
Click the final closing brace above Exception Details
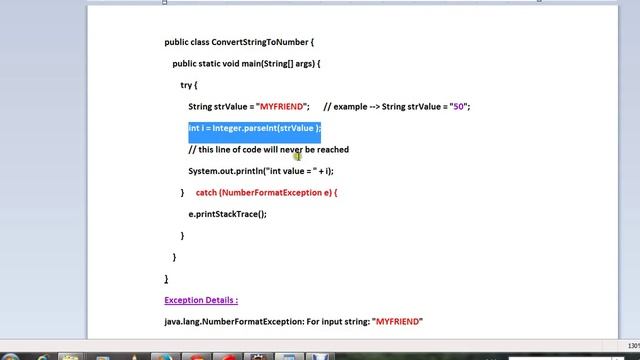(x=167, y=279)
